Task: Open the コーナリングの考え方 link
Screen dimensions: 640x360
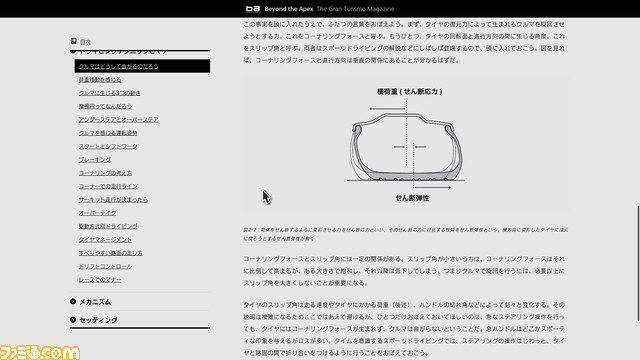Action: pos(105,173)
